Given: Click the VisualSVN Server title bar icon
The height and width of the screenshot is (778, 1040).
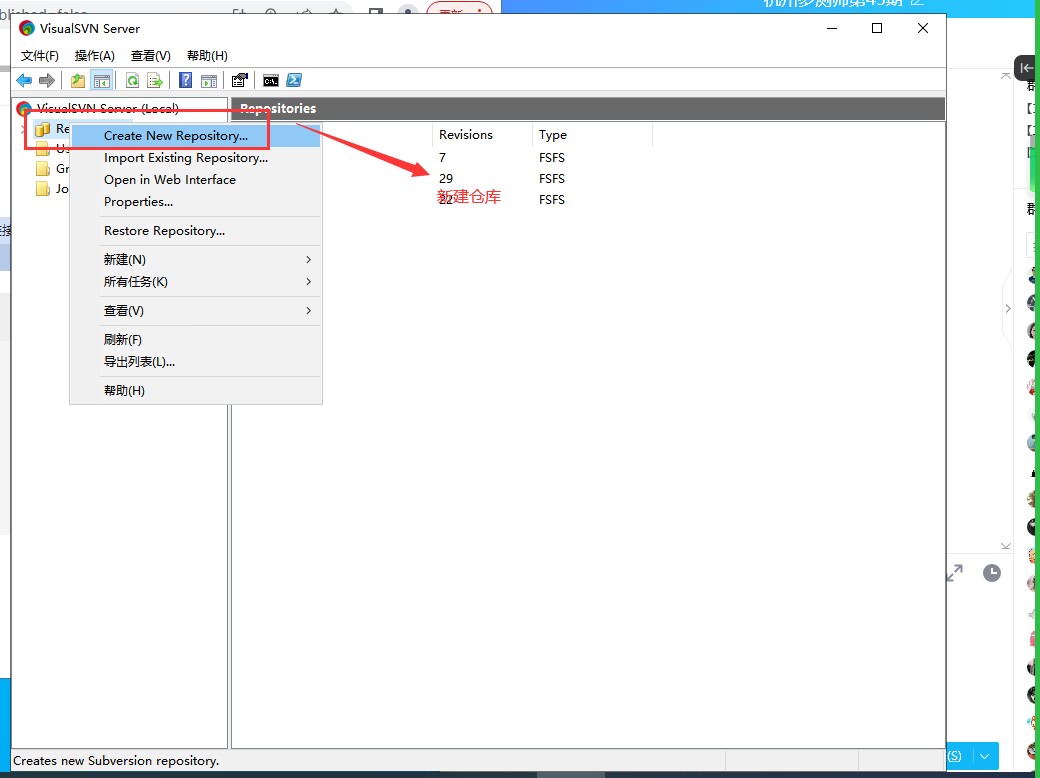Looking at the screenshot, I should point(27,29).
